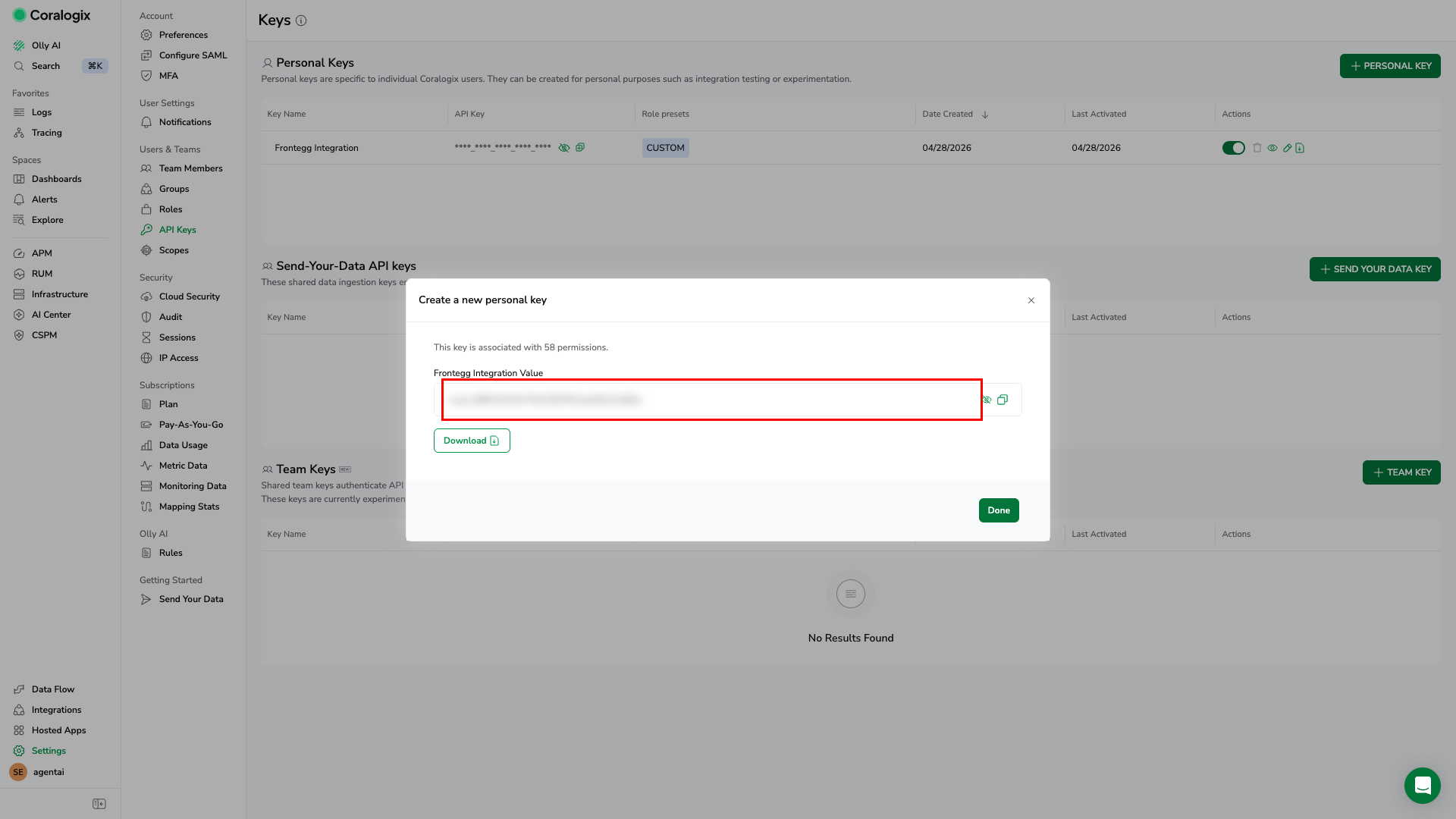The image size is (1456, 819).
Task: Toggle visibility of the new key value
Action: click(x=987, y=400)
